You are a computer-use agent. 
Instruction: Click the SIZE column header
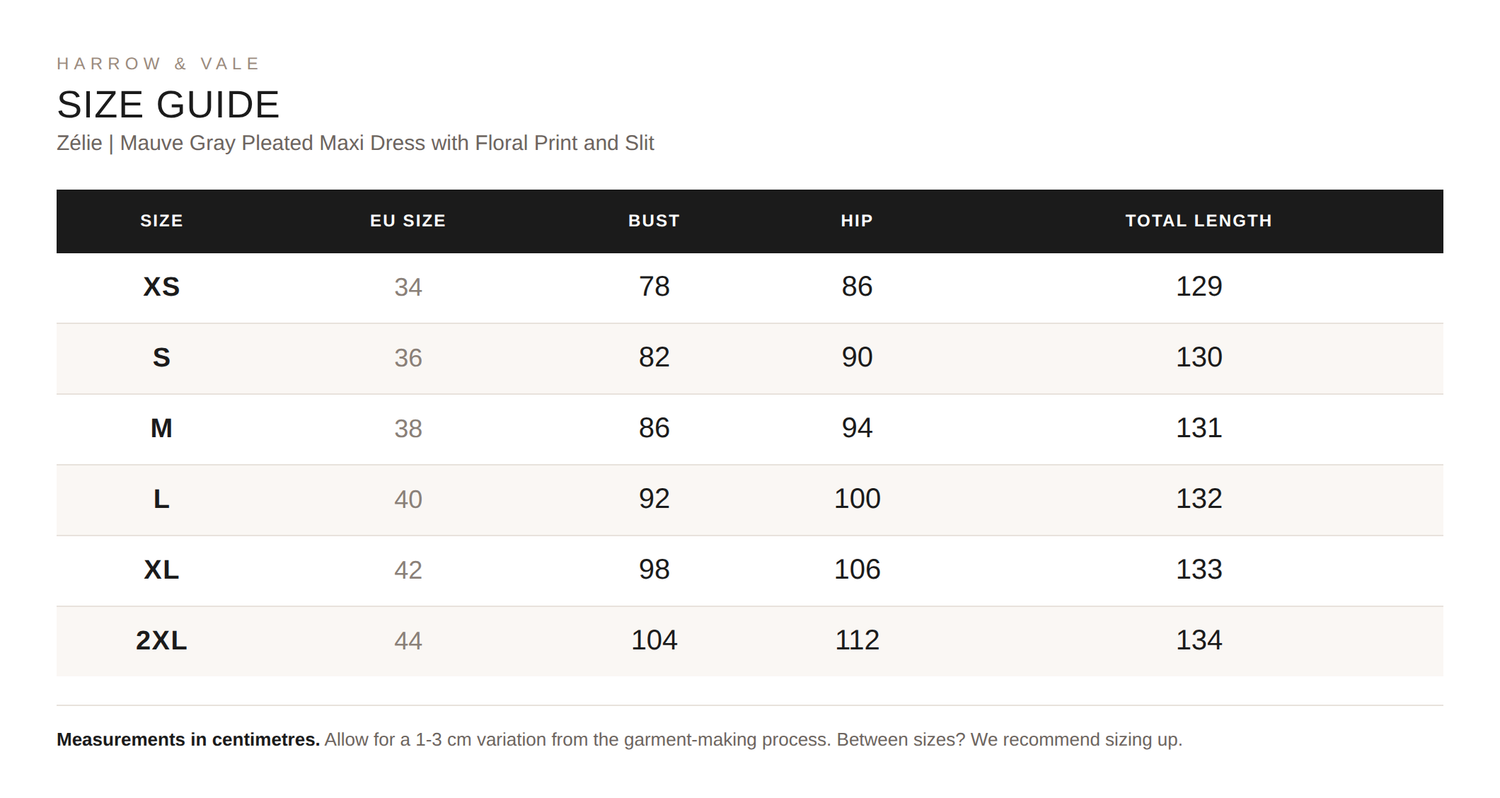tap(161, 221)
